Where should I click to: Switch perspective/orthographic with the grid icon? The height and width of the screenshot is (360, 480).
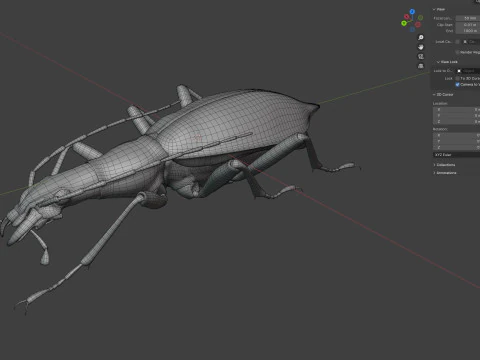pyautogui.click(x=421, y=66)
